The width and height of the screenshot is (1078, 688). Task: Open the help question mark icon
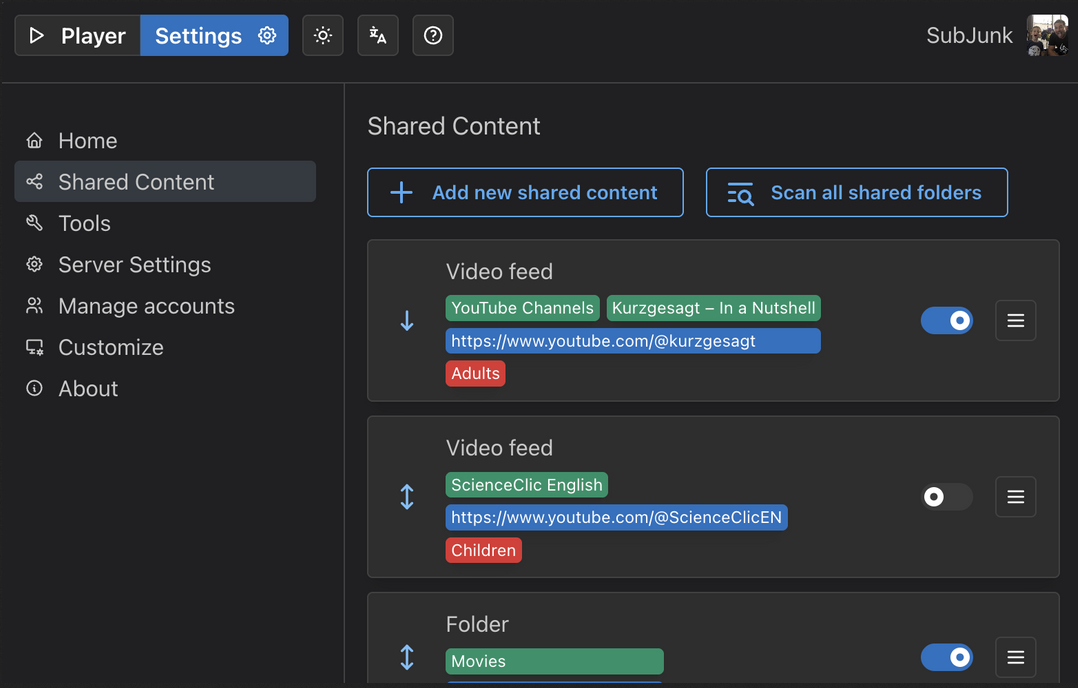[x=432, y=35]
